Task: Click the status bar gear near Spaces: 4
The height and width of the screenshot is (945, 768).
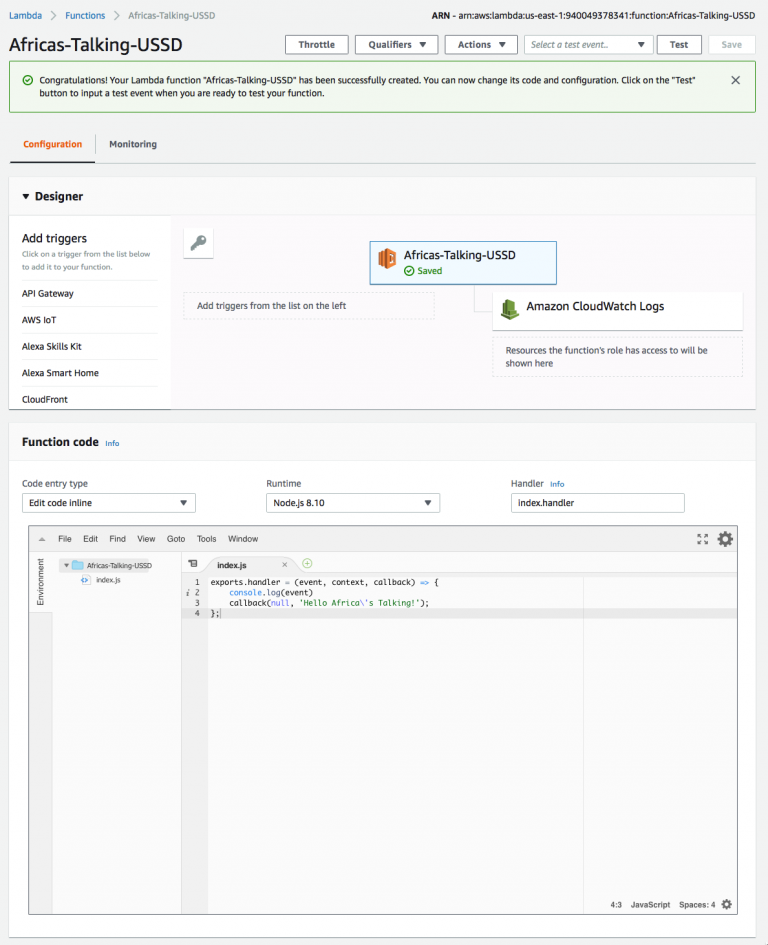Action: point(727,904)
